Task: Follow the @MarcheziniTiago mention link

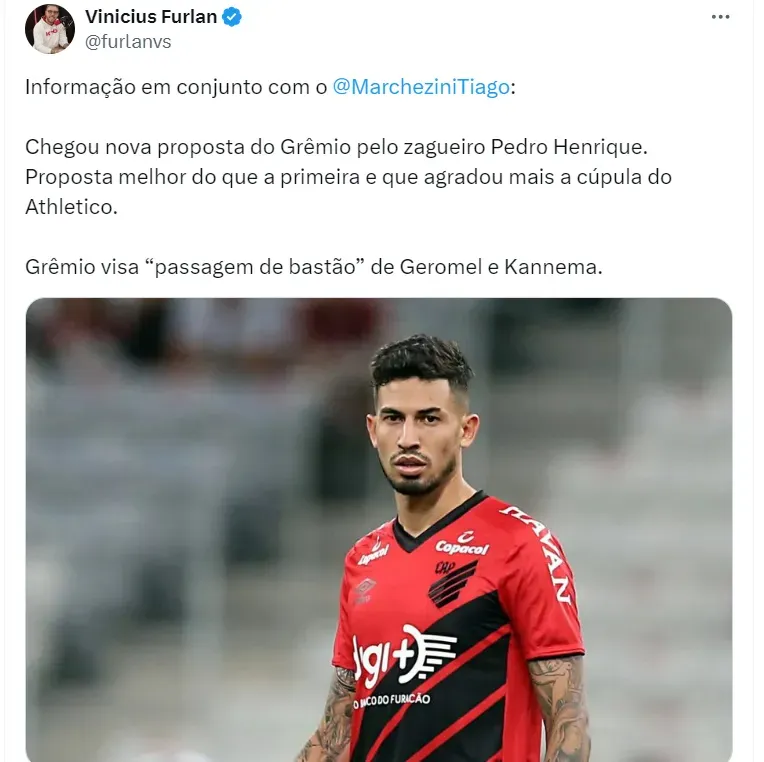Action: pos(421,87)
